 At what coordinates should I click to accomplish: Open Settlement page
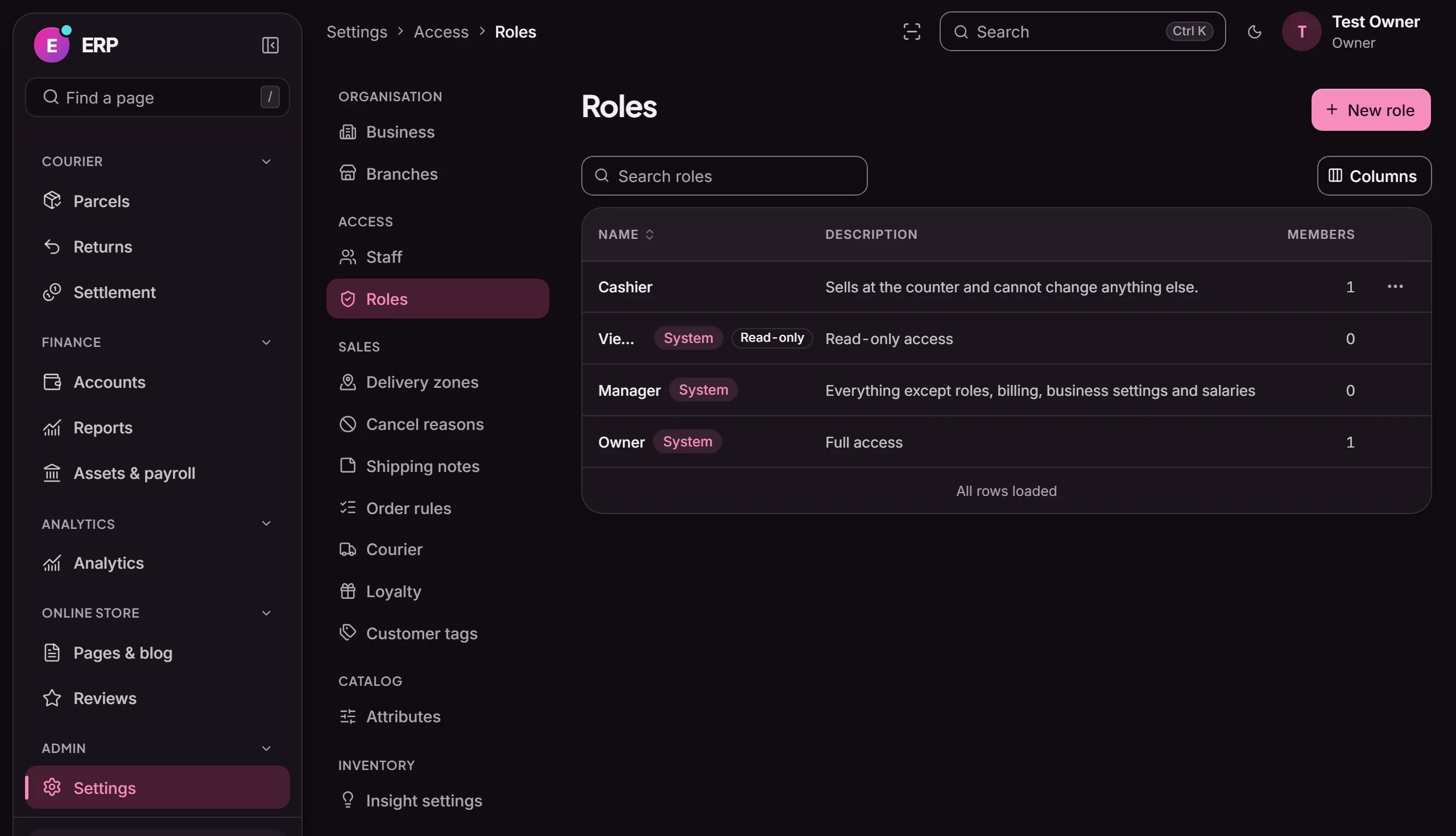[158, 292]
